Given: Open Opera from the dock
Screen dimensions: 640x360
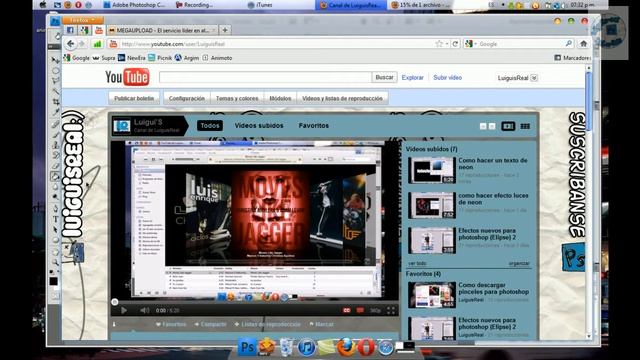Looking at the screenshot, I should tap(366, 348).
